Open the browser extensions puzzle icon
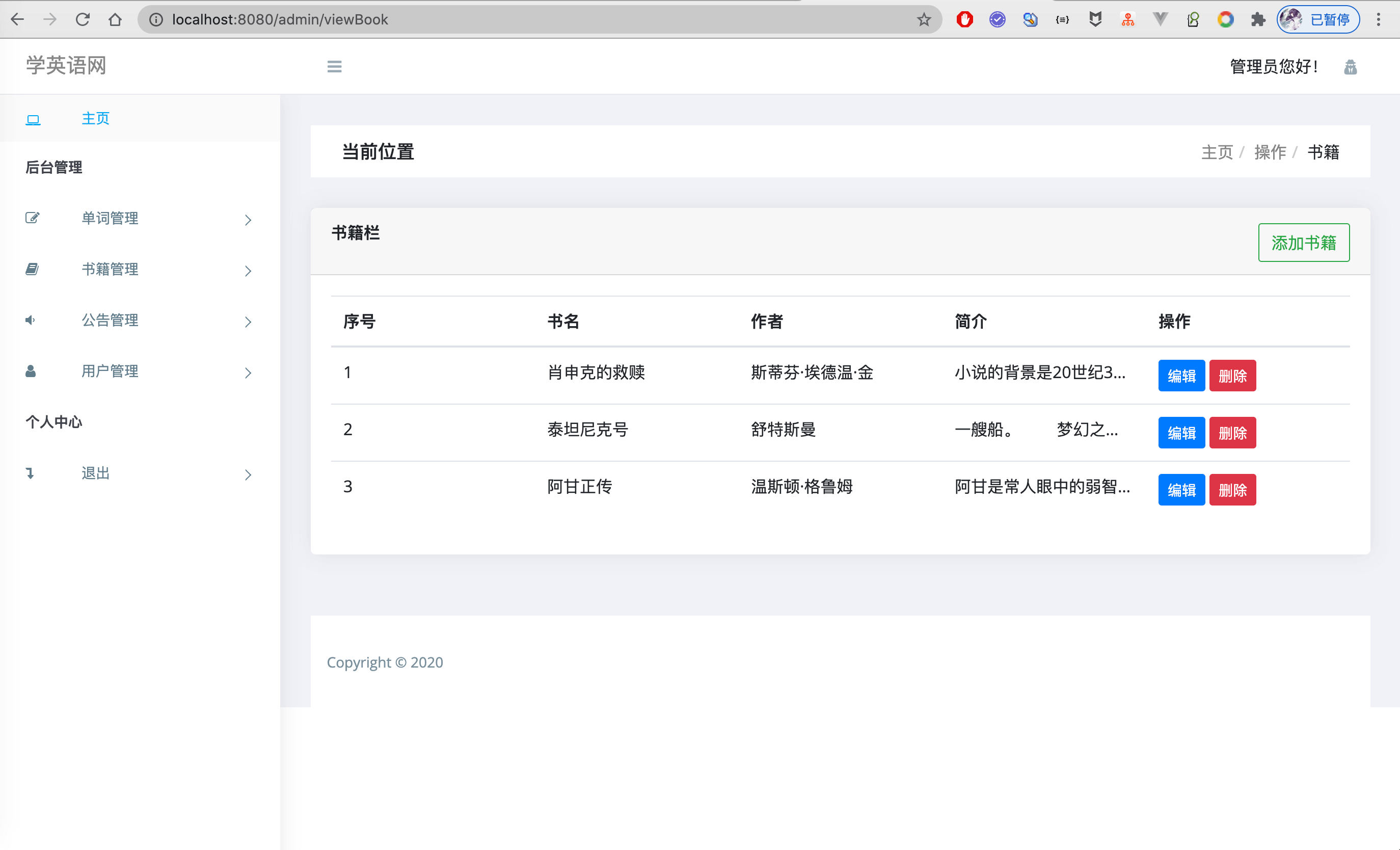 (1258, 20)
